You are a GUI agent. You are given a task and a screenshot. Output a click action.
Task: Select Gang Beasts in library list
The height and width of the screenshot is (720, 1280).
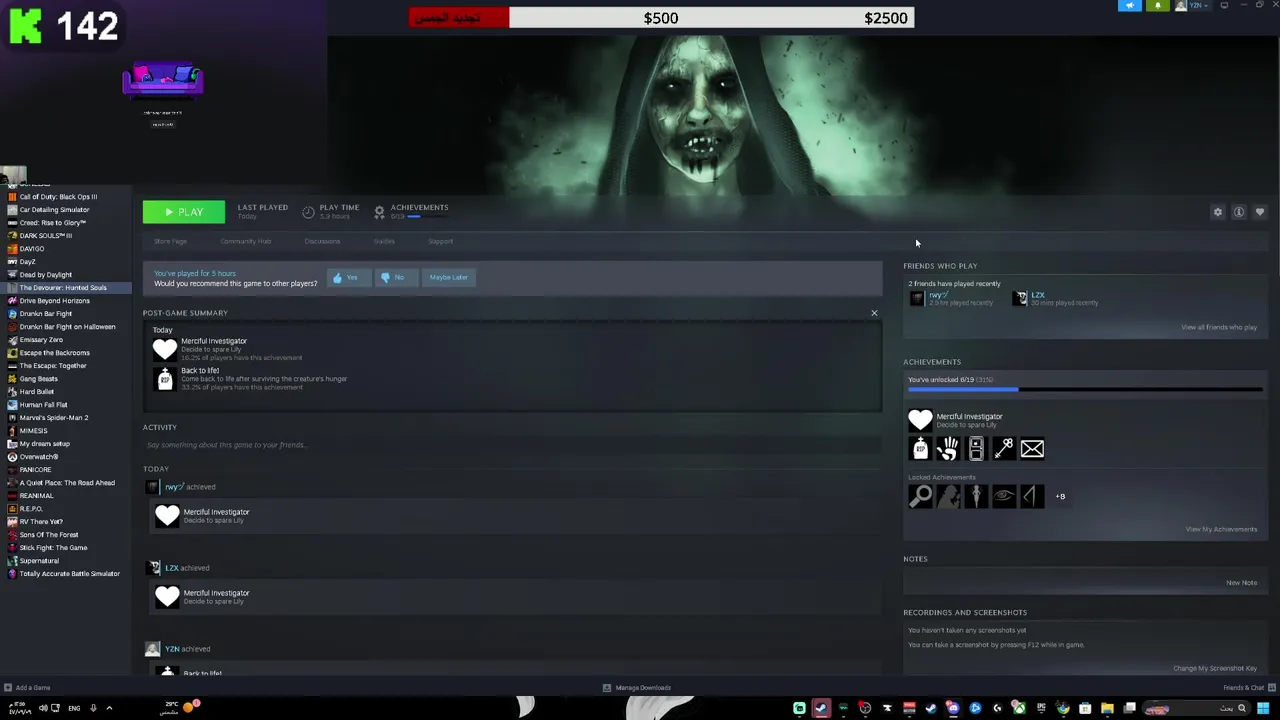click(38, 379)
